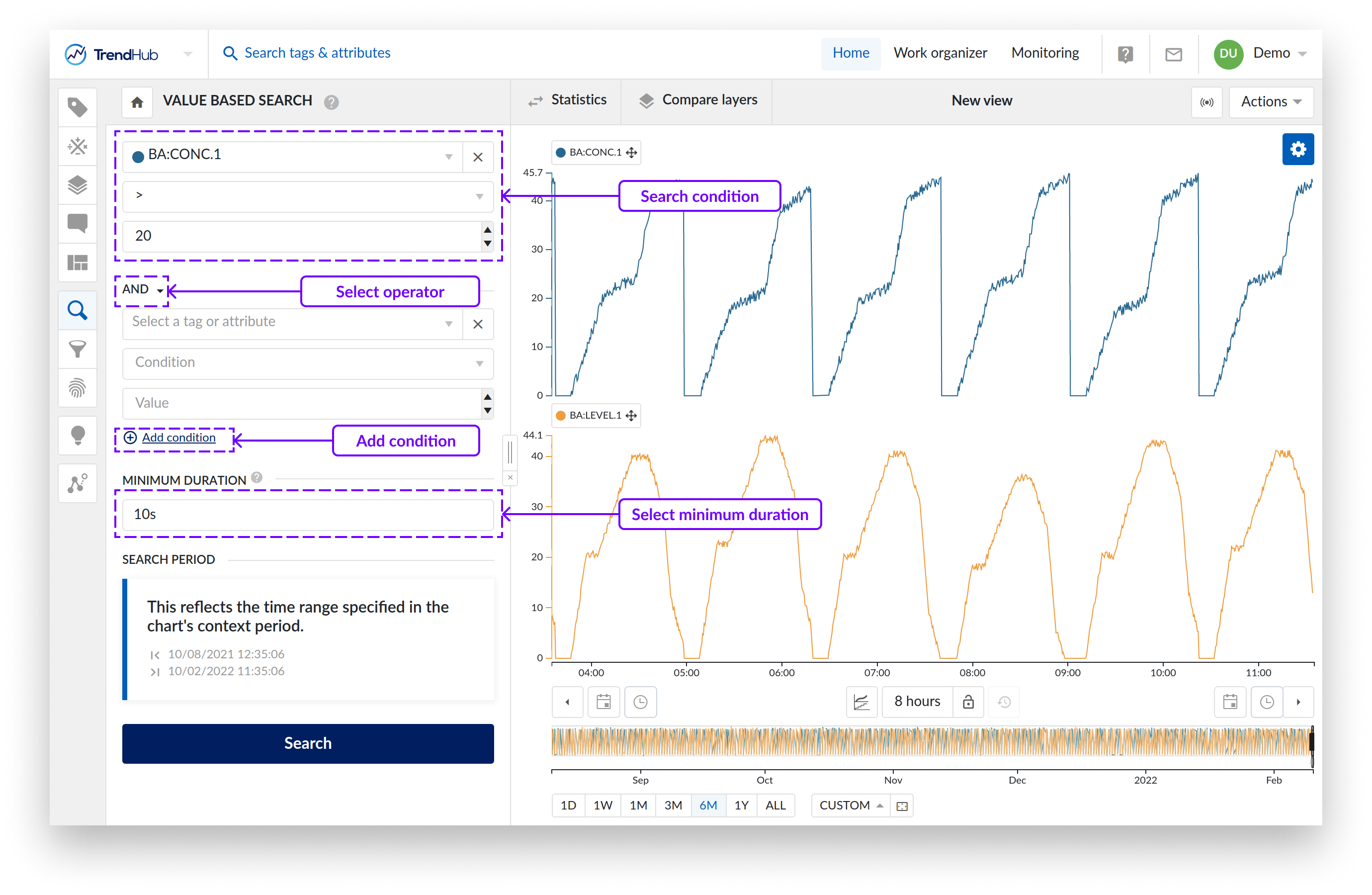
Task: Open the empty Condition dropdown
Action: [x=308, y=363]
